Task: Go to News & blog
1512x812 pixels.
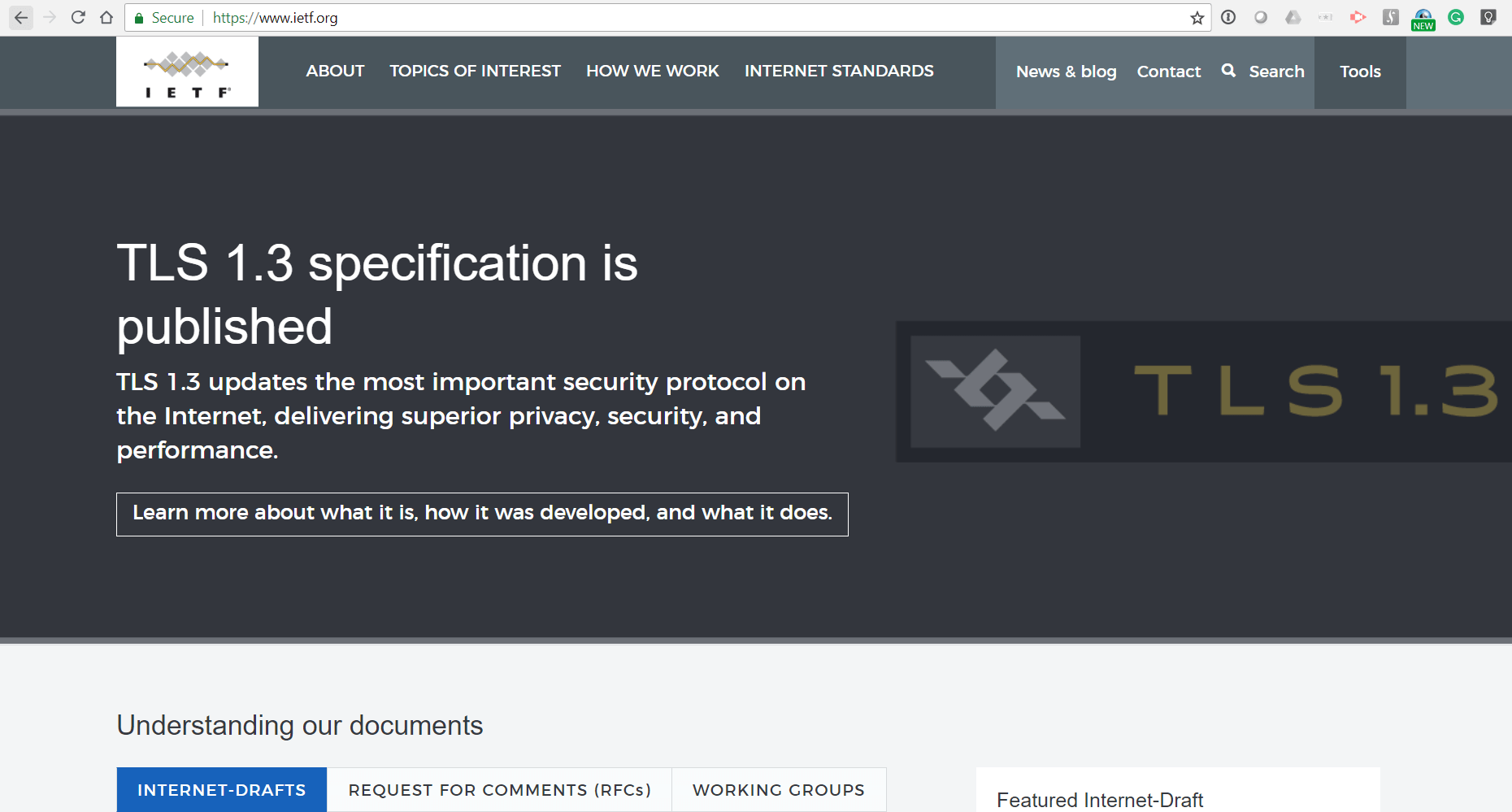Action: coord(1066,72)
